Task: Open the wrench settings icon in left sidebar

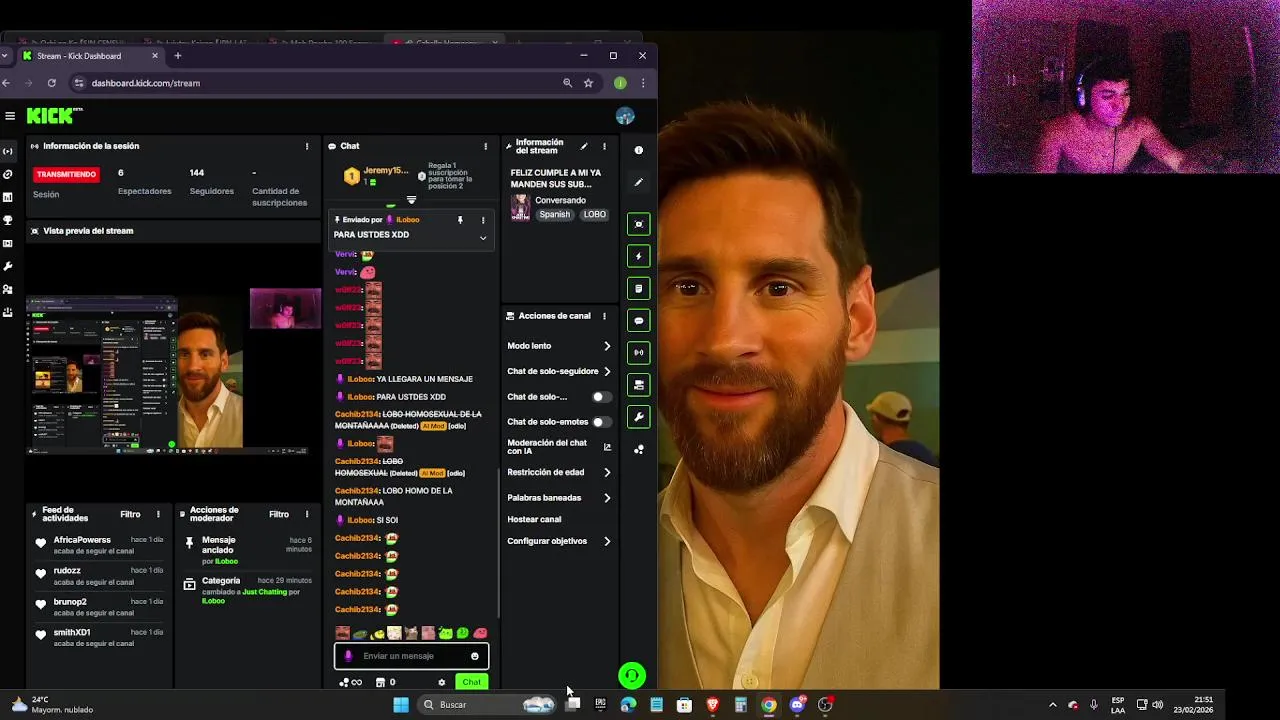Action: 7,266
